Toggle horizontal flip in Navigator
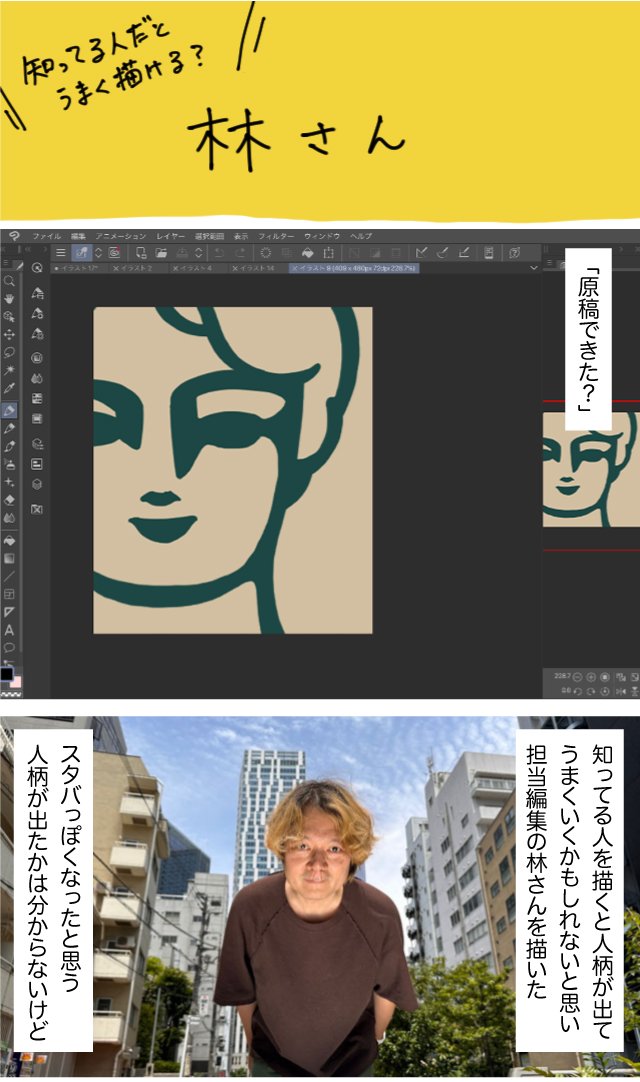640x1082 pixels. [620, 691]
